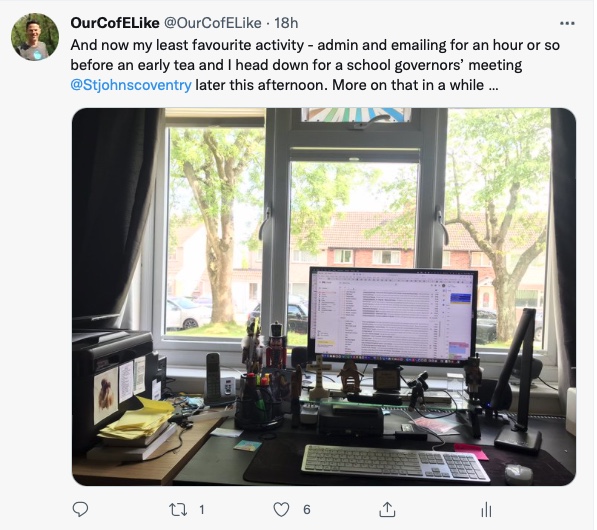Click the like count number 6
Screen dimensions: 597x530
(307, 509)
